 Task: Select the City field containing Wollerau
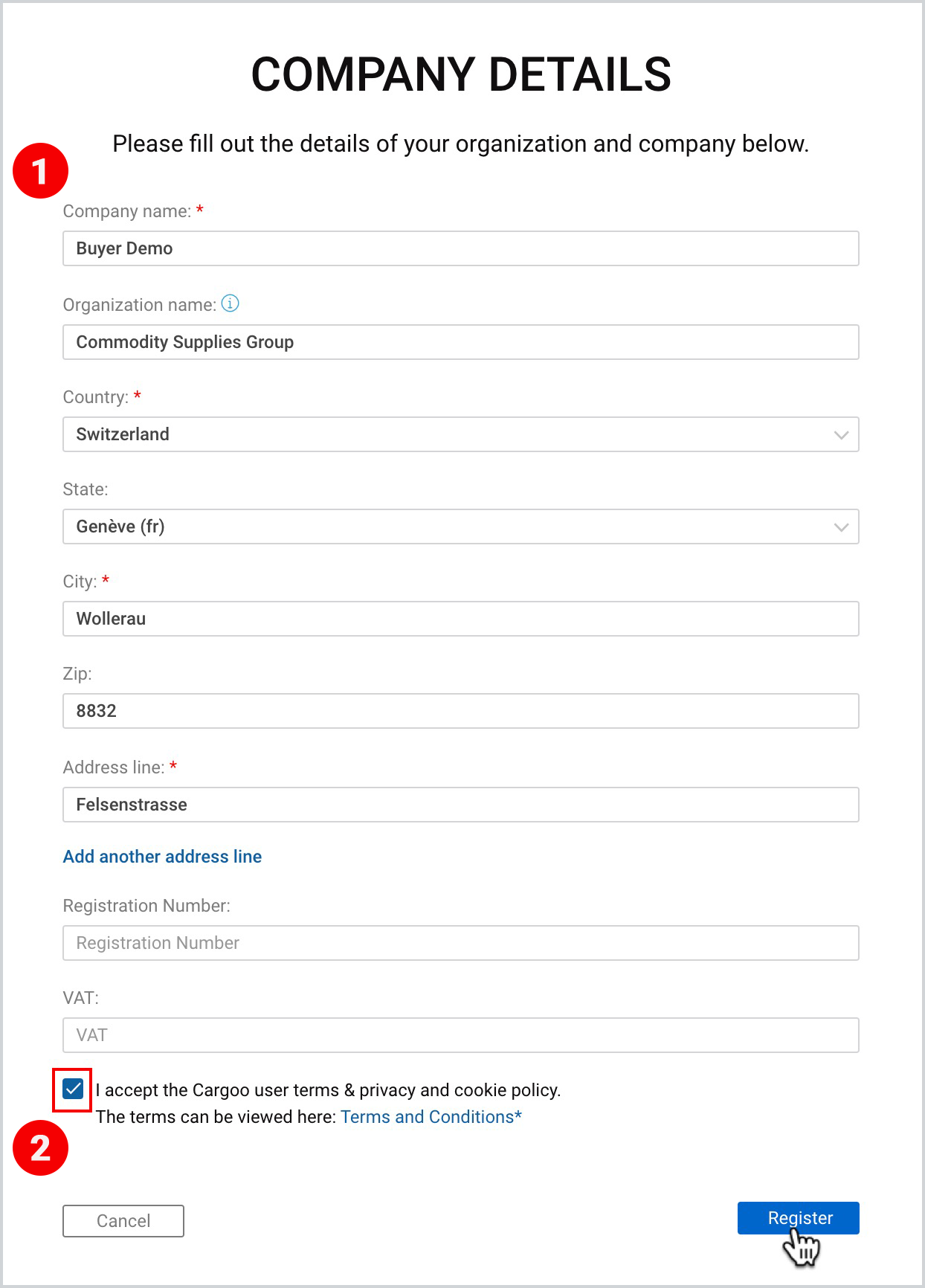tap(461, 619)
